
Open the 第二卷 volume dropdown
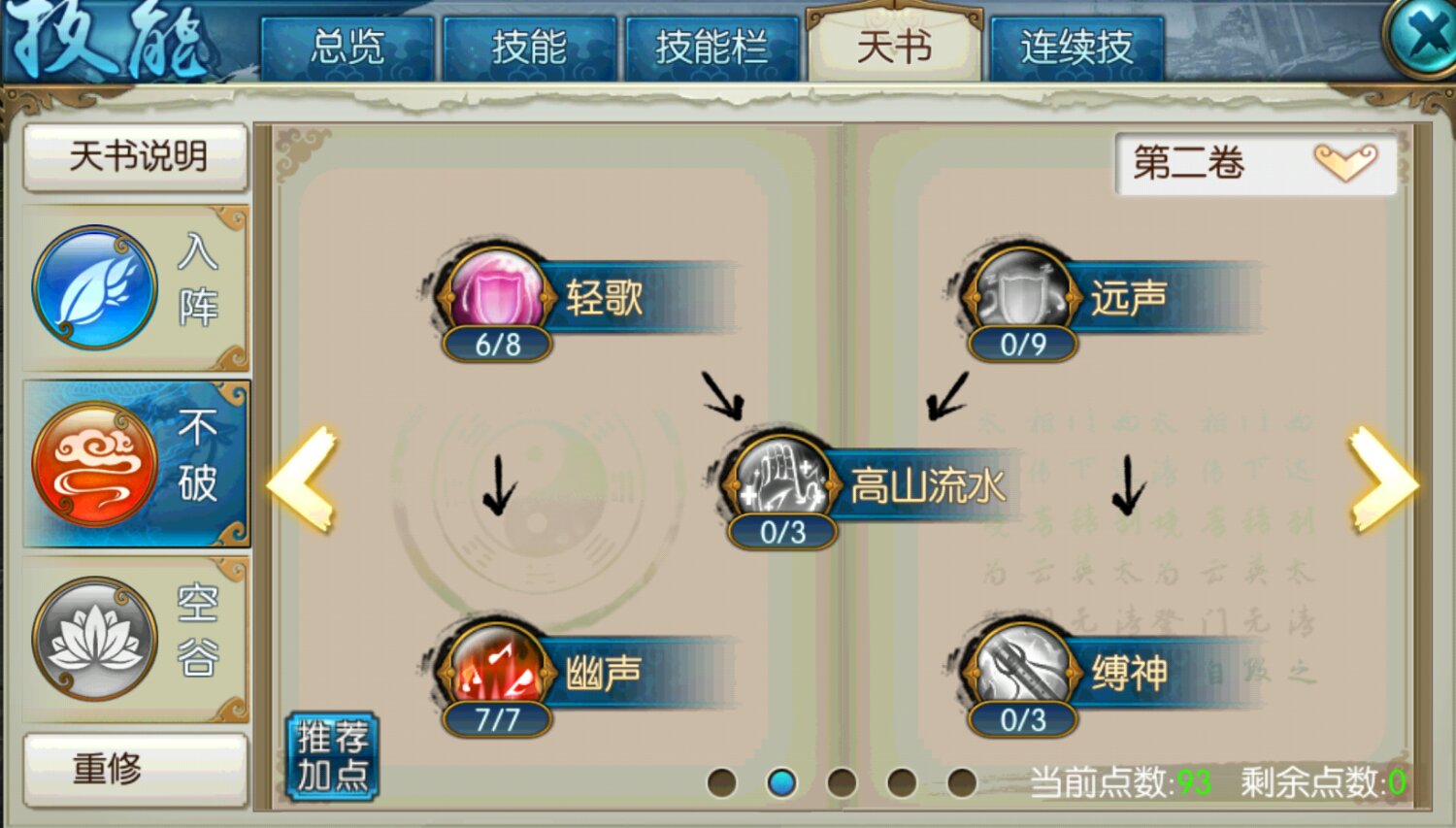click(x=1256, y=163)
